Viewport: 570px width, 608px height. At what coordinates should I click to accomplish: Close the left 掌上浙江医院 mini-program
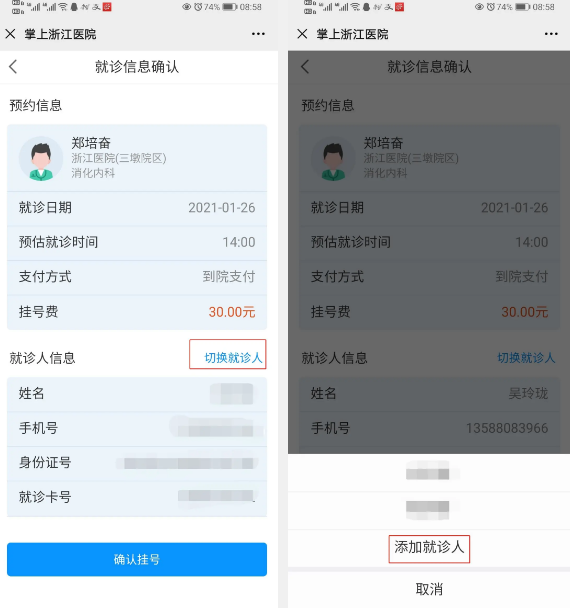pos(10,34)
